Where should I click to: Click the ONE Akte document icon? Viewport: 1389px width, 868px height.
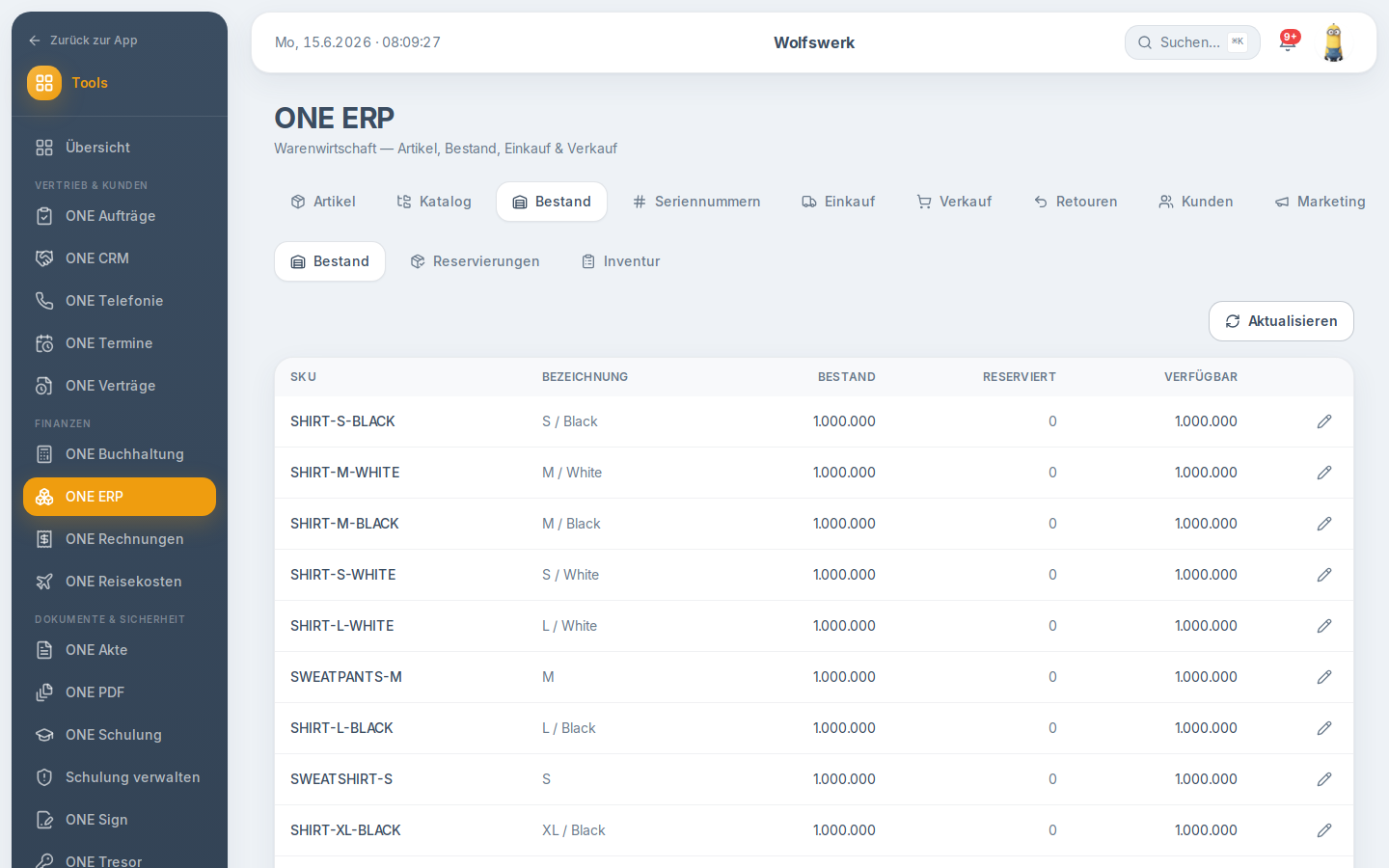pyautogui.click(x=44, y=650)
